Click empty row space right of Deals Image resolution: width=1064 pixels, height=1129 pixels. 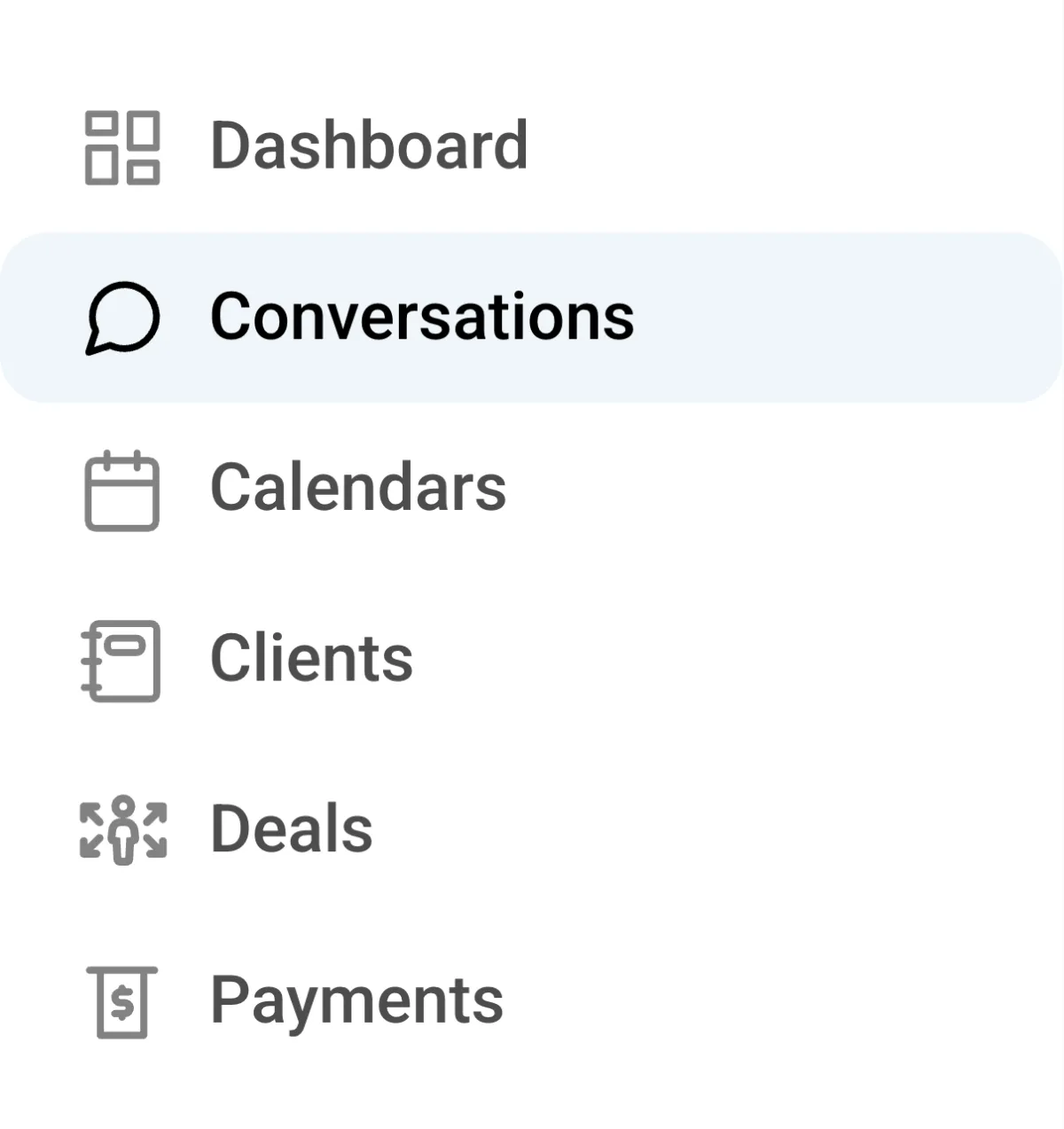(798, 831)
